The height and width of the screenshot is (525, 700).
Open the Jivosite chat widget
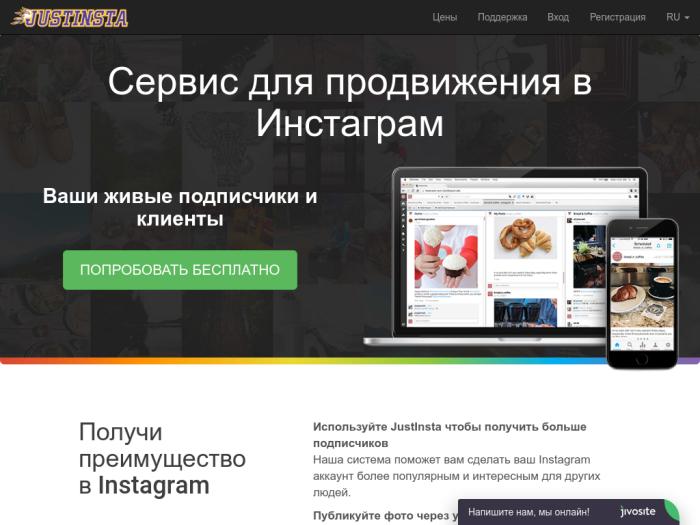coord(568,512)
